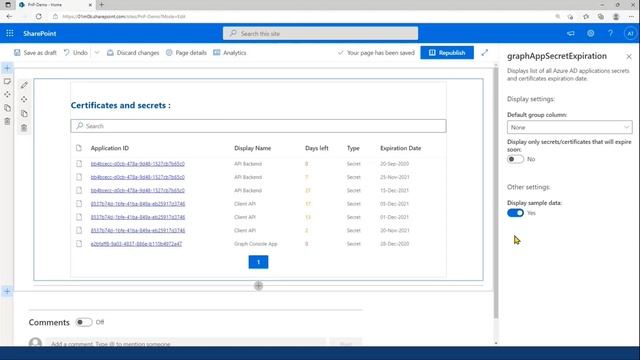Edit the web part with pencil icon
Screen dimensions: 640x360
(24, 85)
